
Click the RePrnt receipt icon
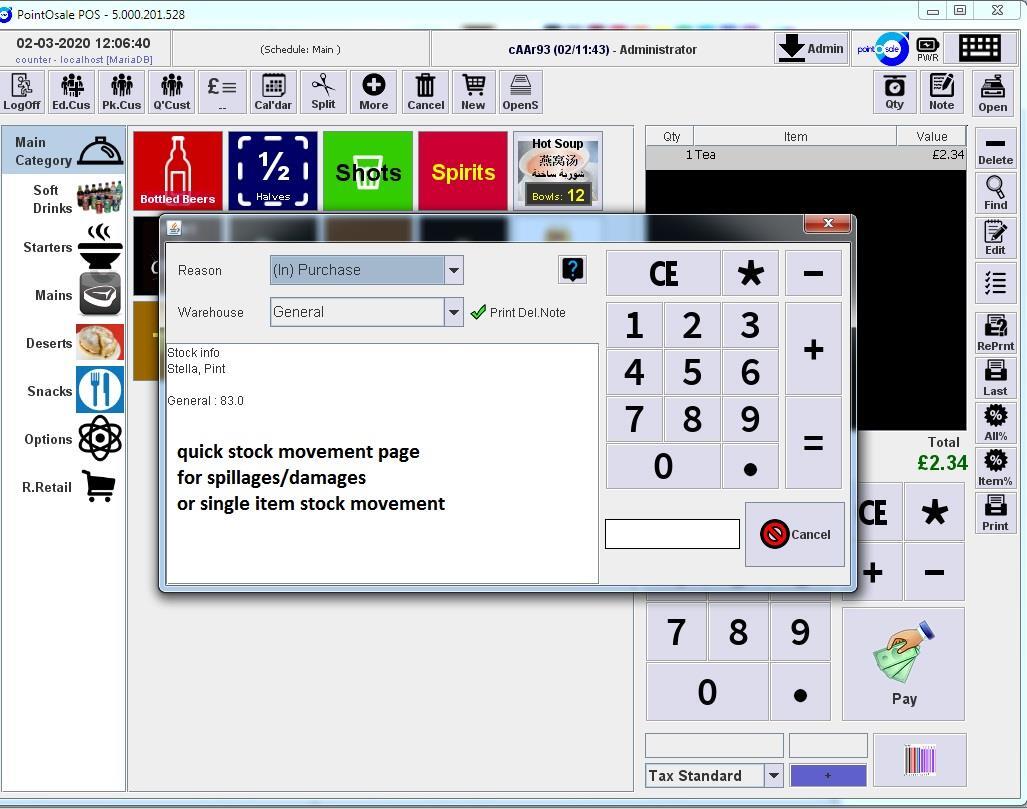click(x=995, y=333)
